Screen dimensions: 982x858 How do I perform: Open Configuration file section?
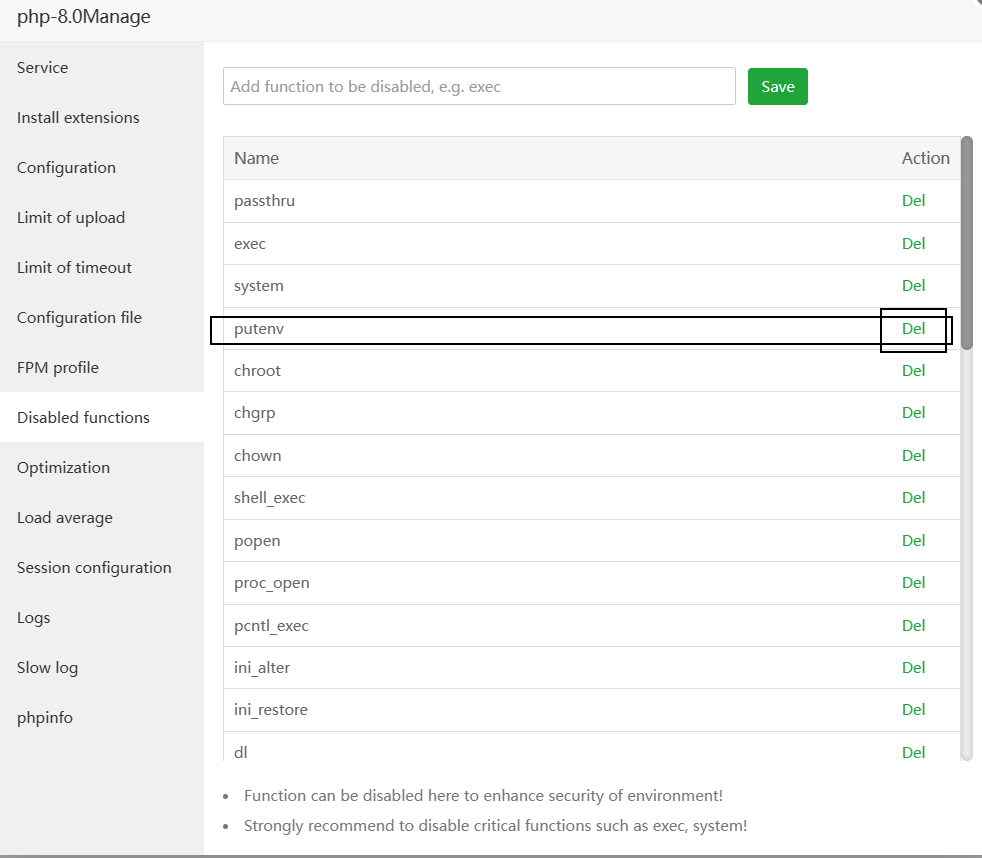tap(79, 318)
